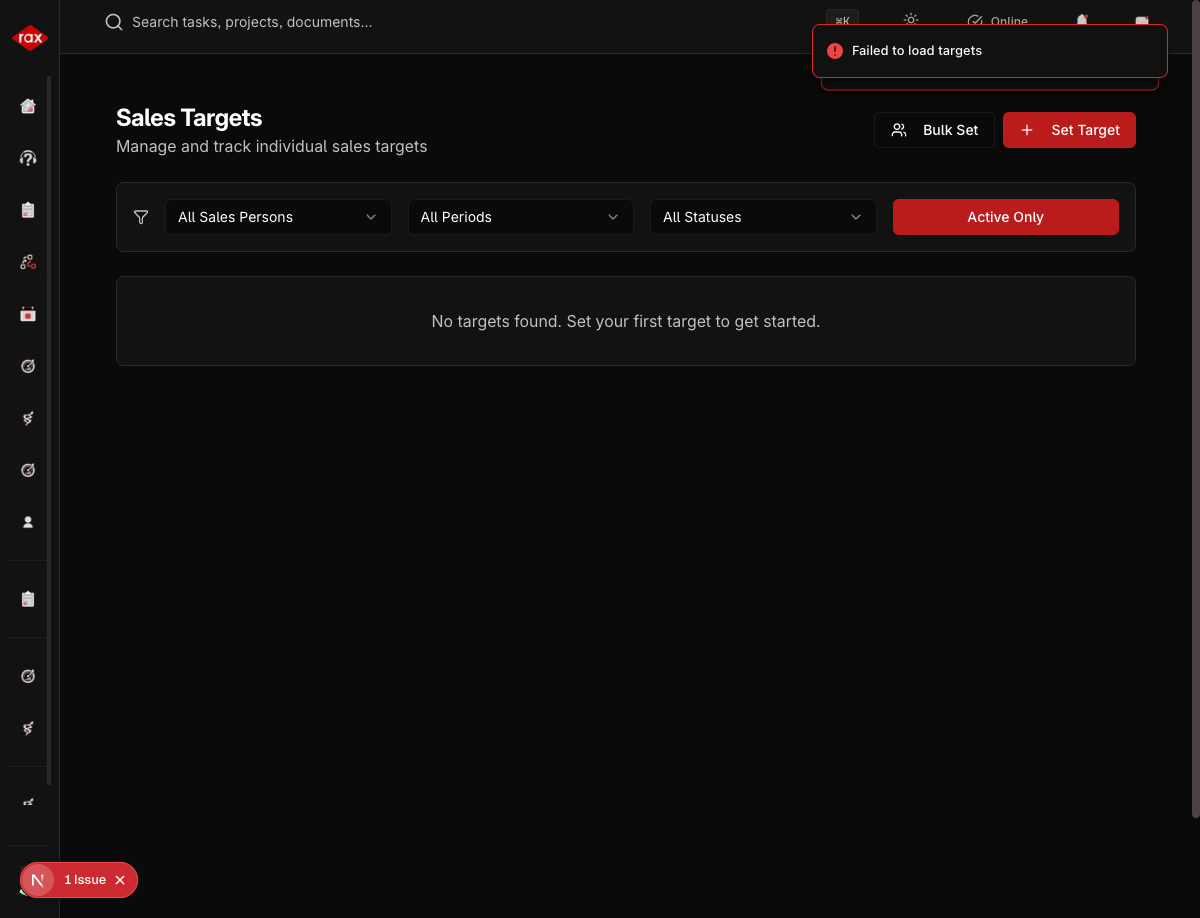Select the workflow nodes icon in sidebar

click(27, 261)
